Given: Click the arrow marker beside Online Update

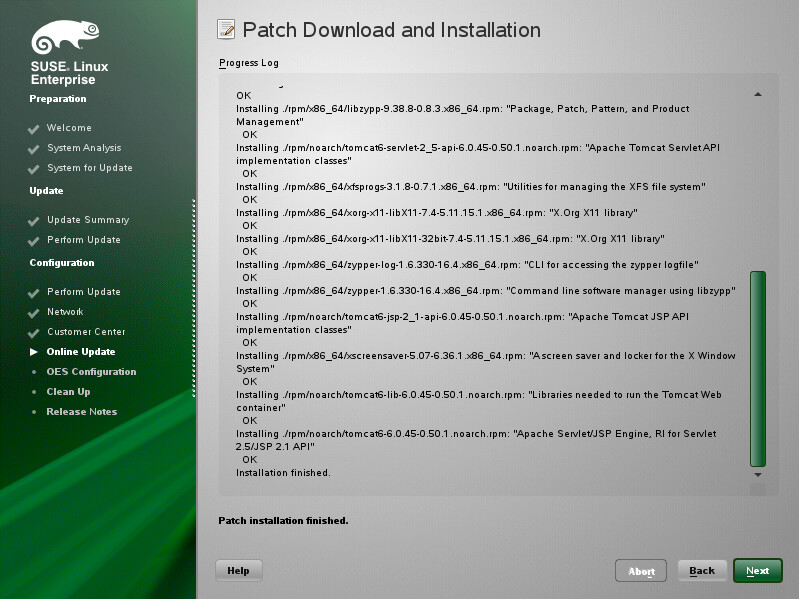Looking at the screenshot, I should click(34, 352).
